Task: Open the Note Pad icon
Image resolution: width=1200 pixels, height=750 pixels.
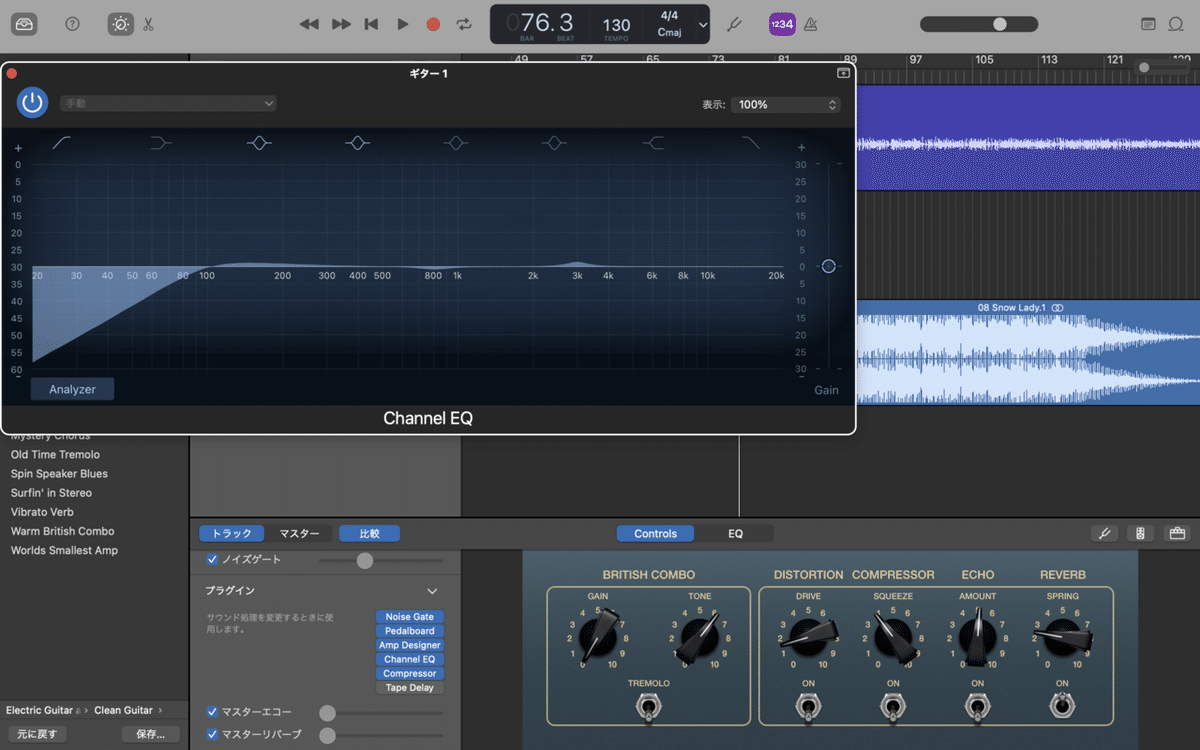Action: tap(1148, 24)
